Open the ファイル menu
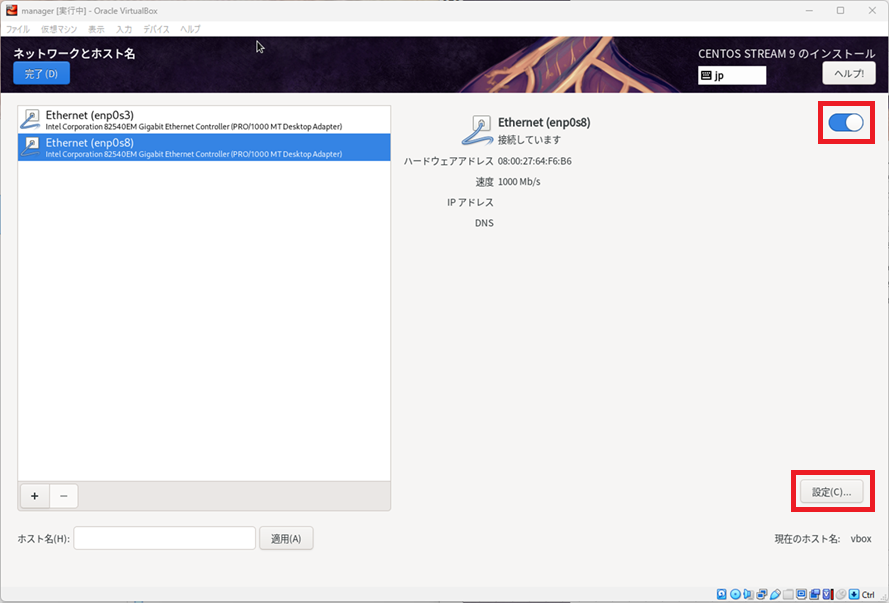Image resolution: width=889 pixels, height=603 pixels. [x=18, y=29]
